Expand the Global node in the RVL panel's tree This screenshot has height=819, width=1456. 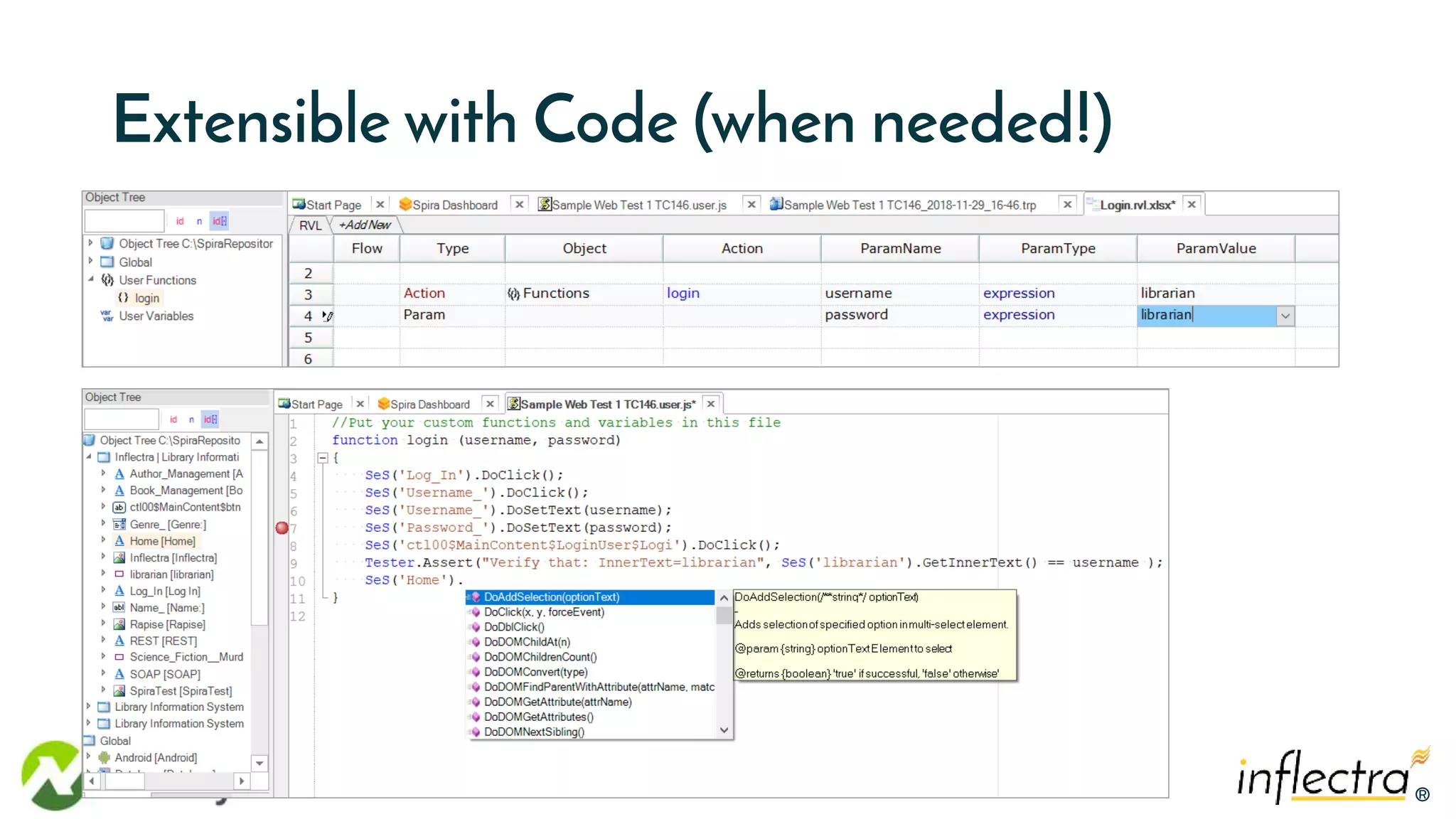[91, 262]
